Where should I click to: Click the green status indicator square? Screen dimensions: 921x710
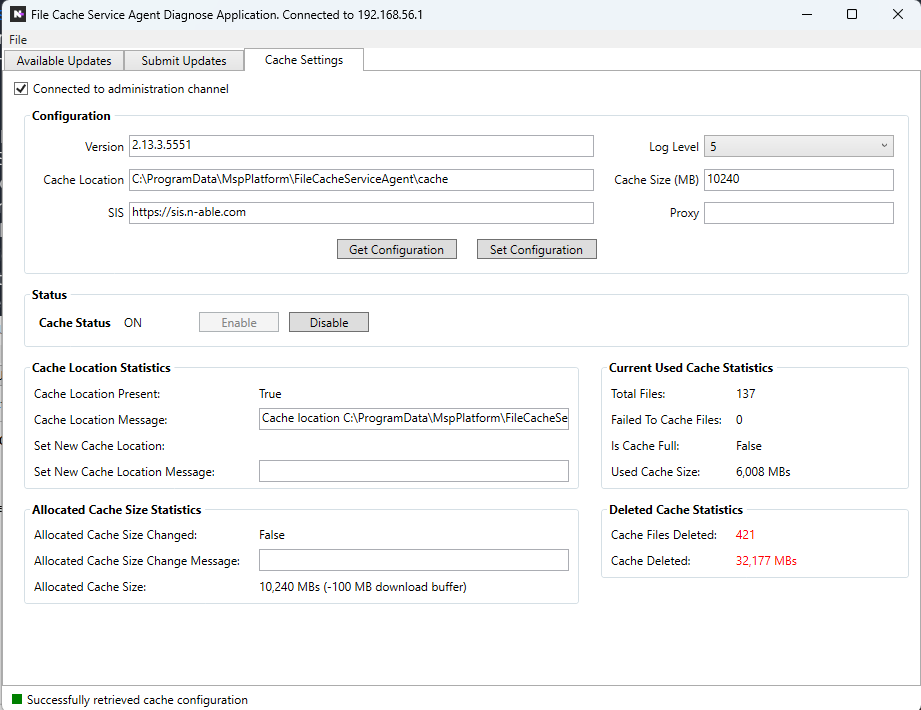(16, 699)
